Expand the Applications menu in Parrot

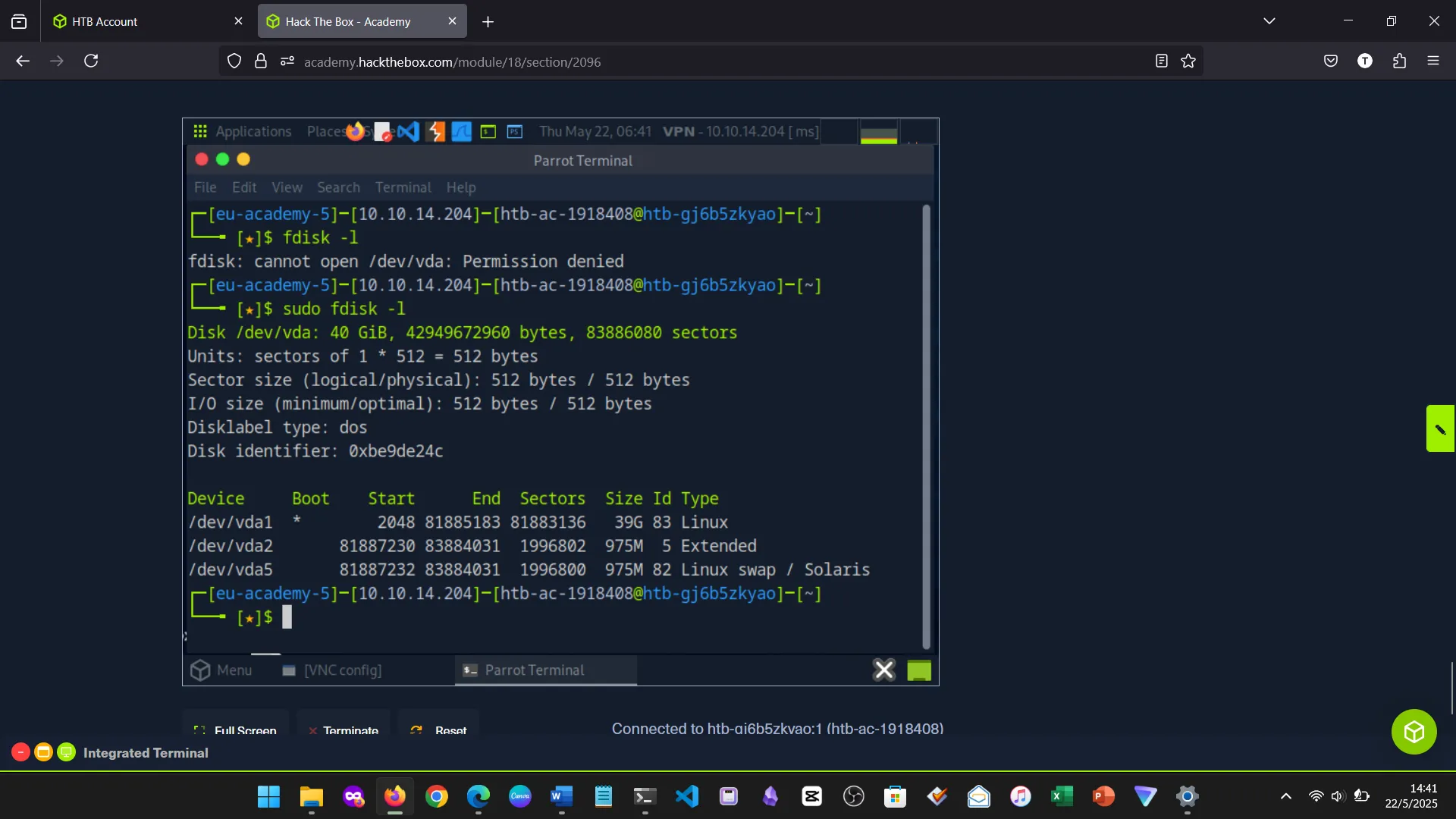click(x=243, y=131)
